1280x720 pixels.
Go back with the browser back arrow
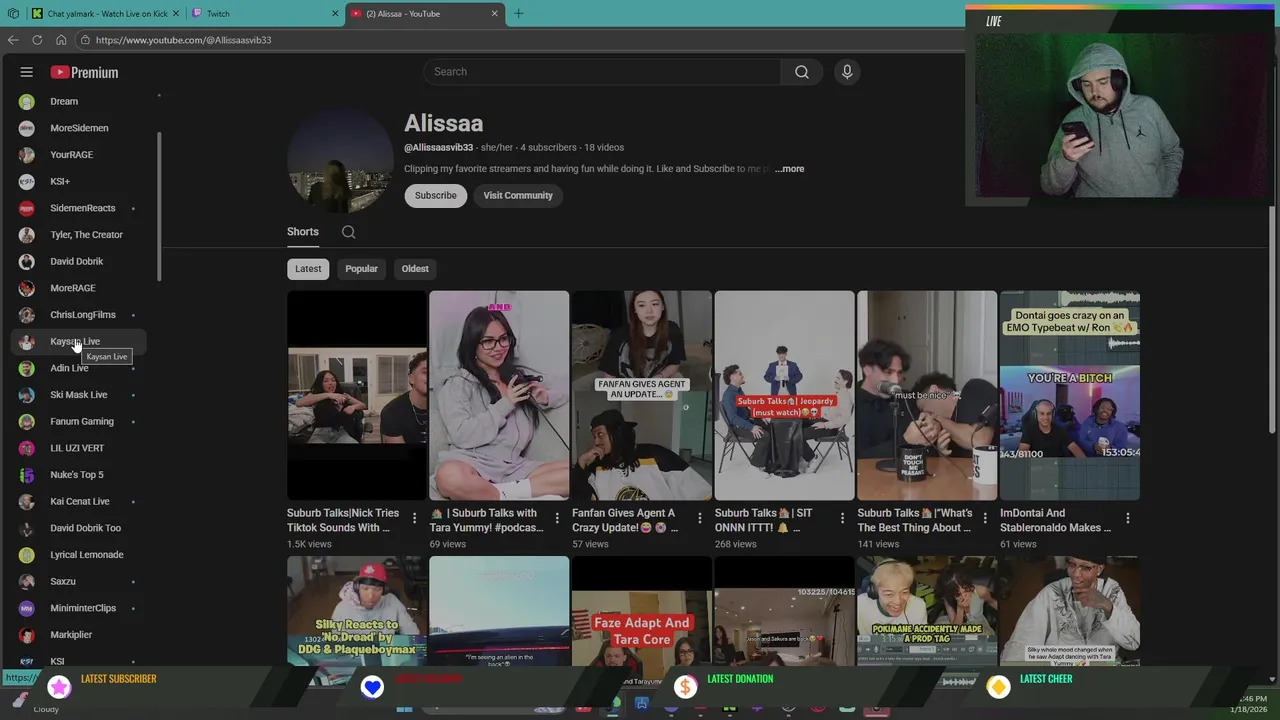(x=13, y=40)
